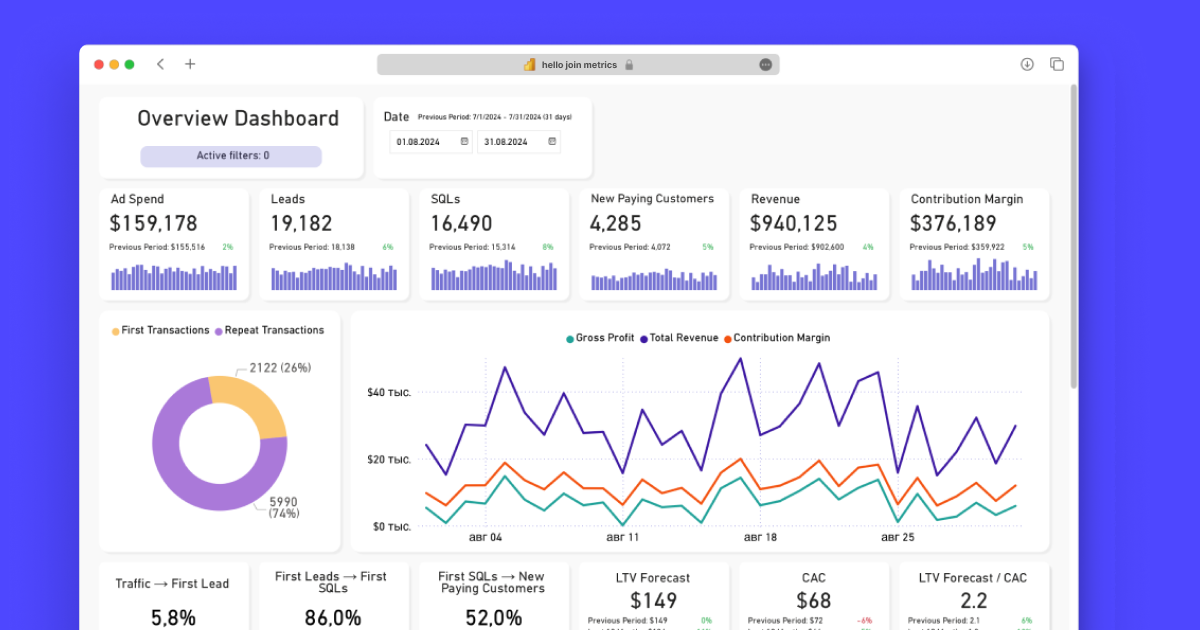Click the 5990 (74%) donut label
1200x630 pixels.
pyautogui.click(x=283, y=507)
